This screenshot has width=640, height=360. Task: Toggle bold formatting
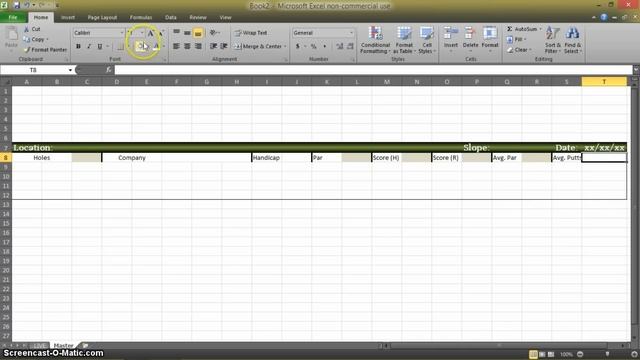tap(78, 47)
